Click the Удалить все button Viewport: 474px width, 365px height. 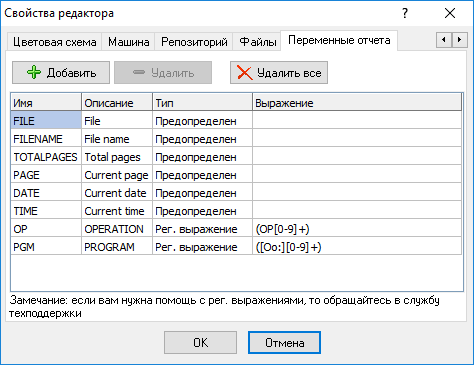279,72
